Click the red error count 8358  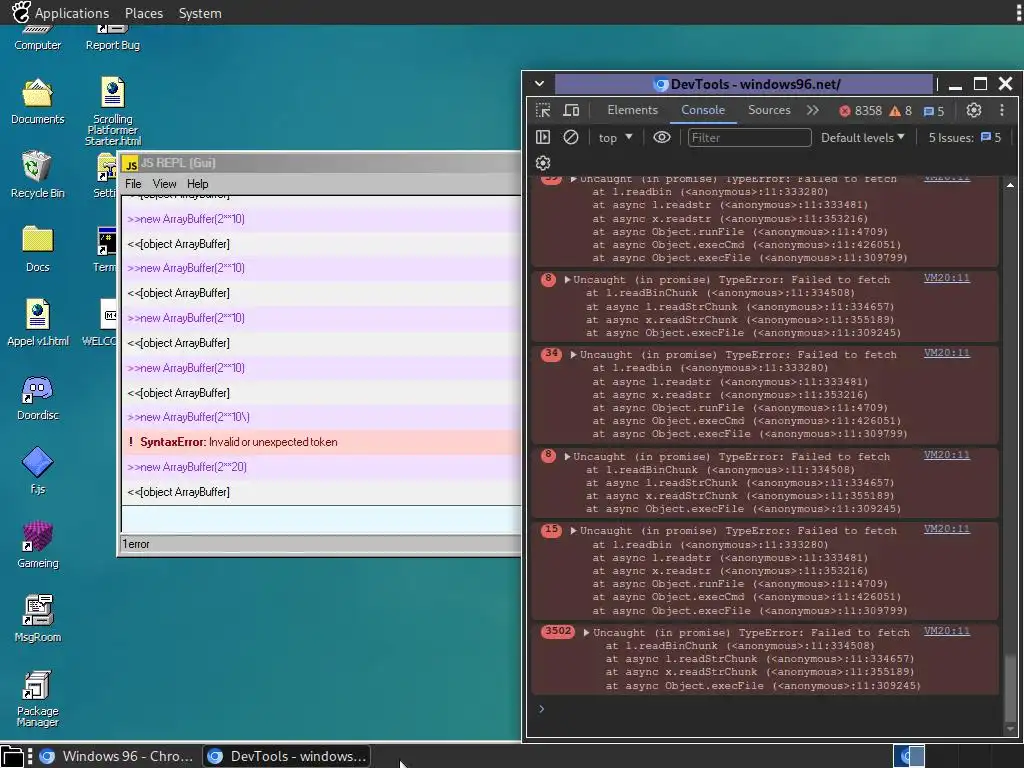[860, 111]
